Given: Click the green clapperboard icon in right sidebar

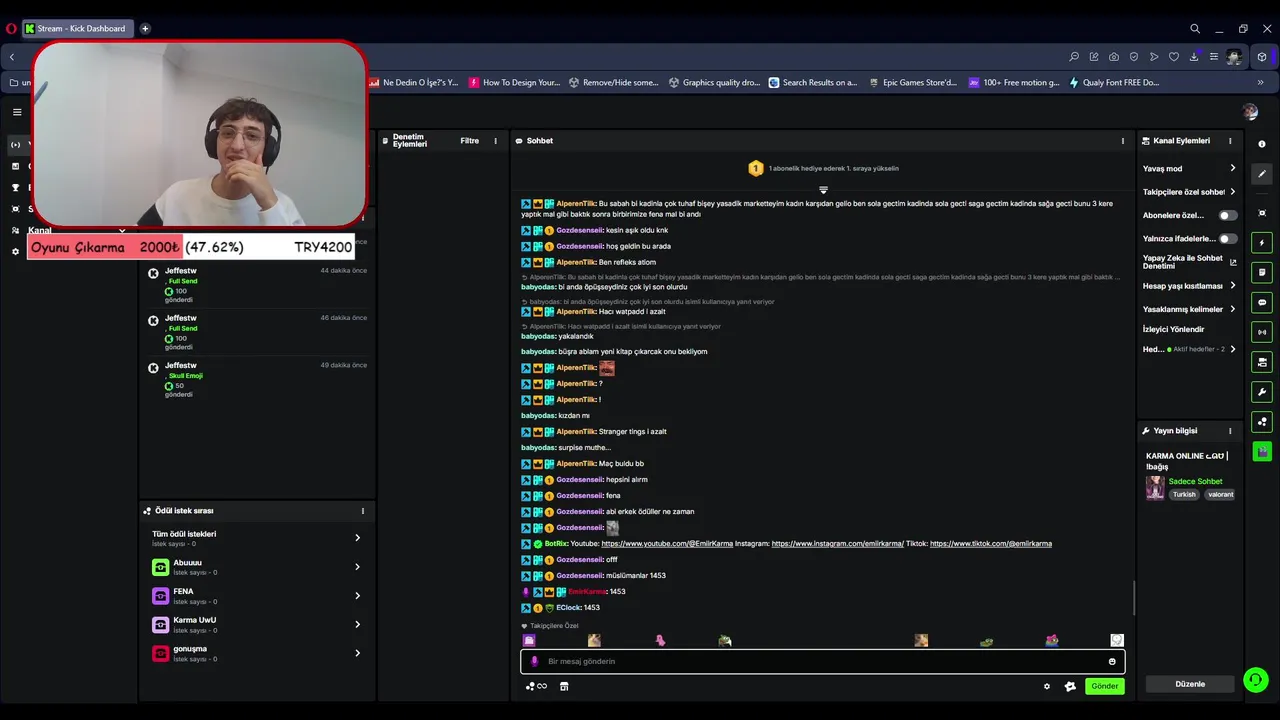Looking at the screenshot, I should point(1262,452).
